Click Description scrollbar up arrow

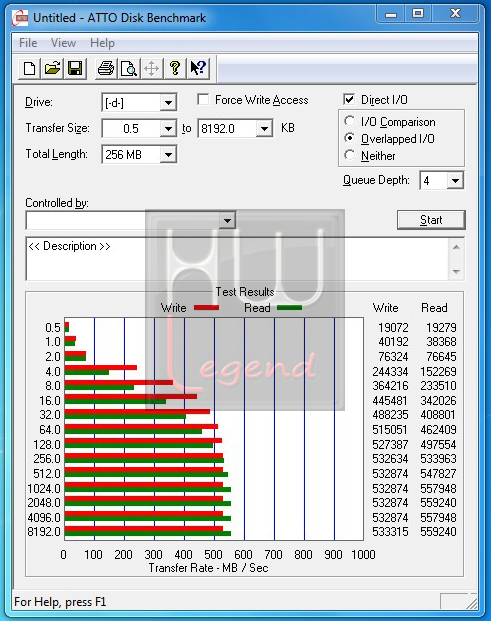[456, 248]
